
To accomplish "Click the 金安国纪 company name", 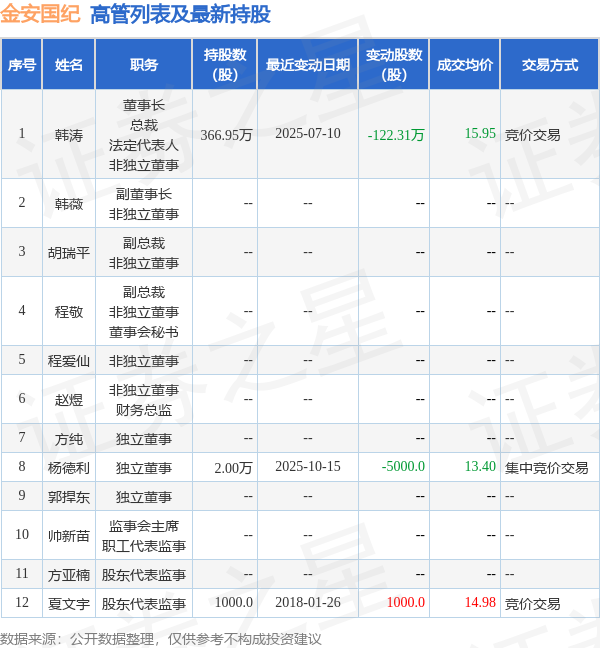I will tap(40, 14).
